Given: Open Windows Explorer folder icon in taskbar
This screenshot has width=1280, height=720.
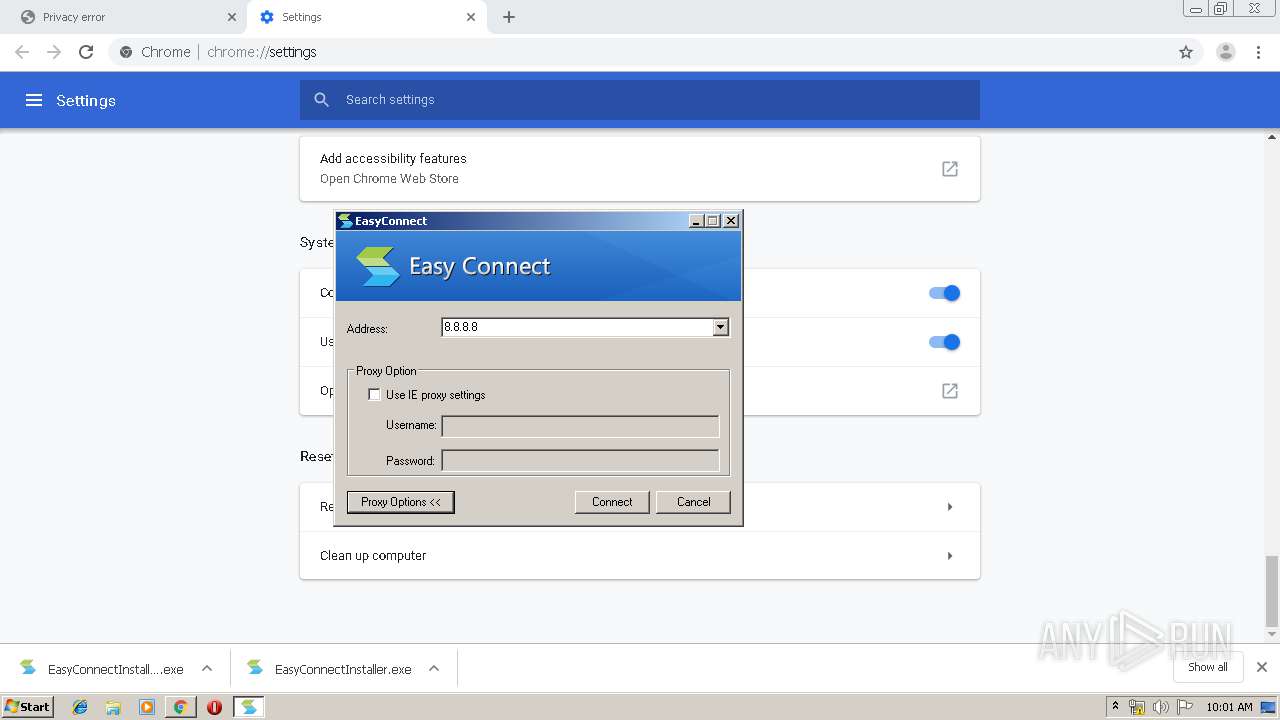Looking at the screenshot, I should [113, 707].
